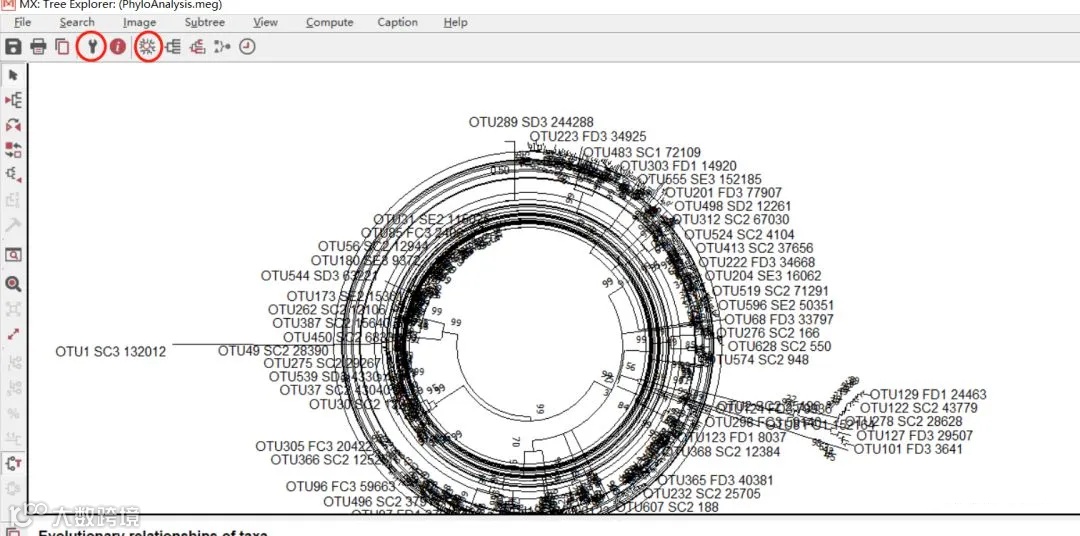Select taxon label OTU101 FD3 3641
The width and height of the screenshot is (1080, 536).
tap(908, 449)
